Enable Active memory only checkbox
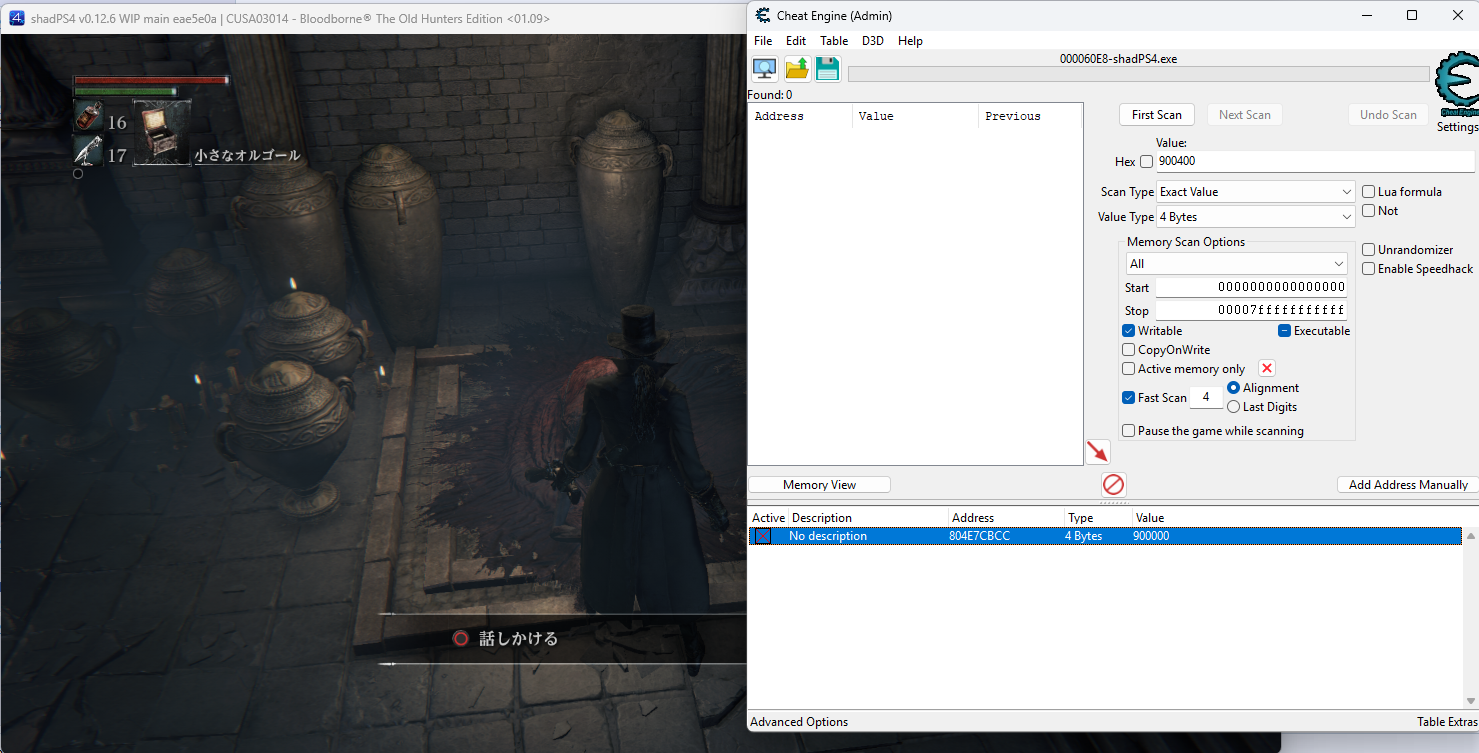 [x=1128, y=369]
